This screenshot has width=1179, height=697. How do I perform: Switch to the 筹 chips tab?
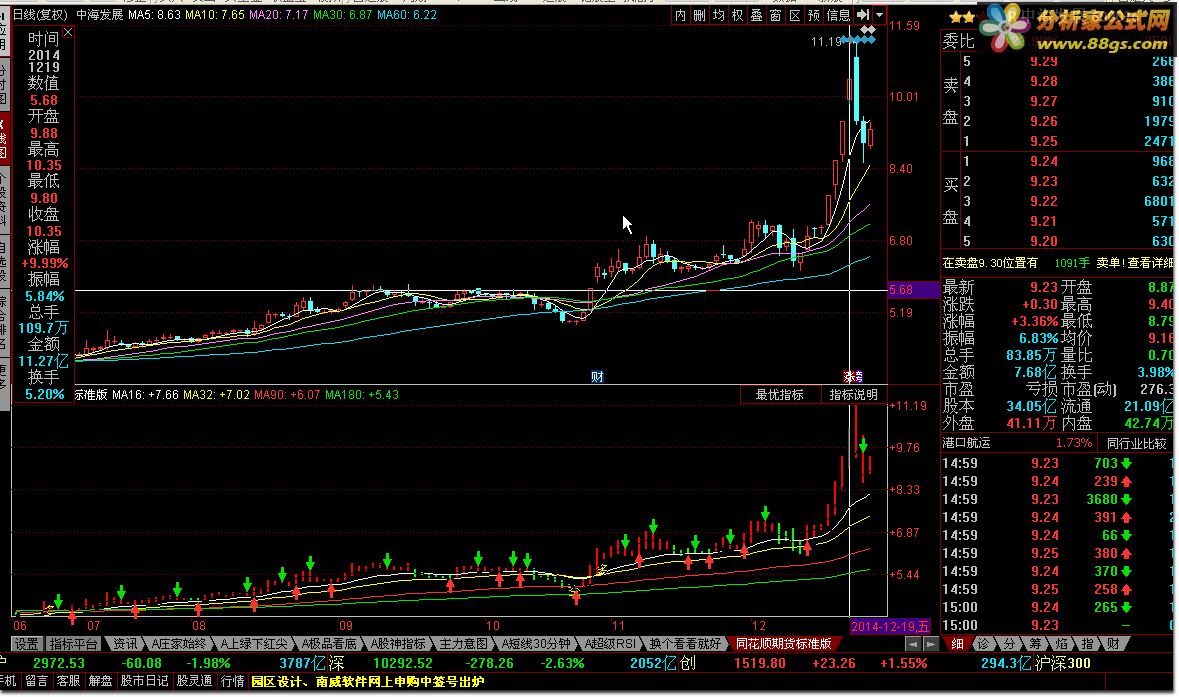1035,644
